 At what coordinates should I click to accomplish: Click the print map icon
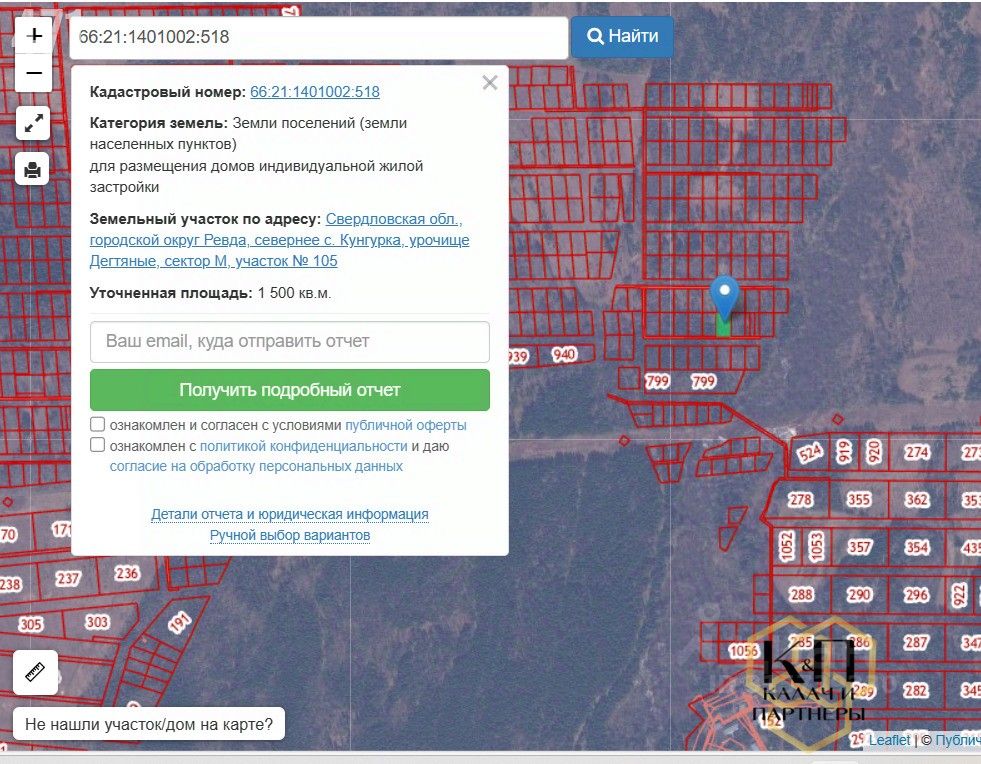point(33,169)
